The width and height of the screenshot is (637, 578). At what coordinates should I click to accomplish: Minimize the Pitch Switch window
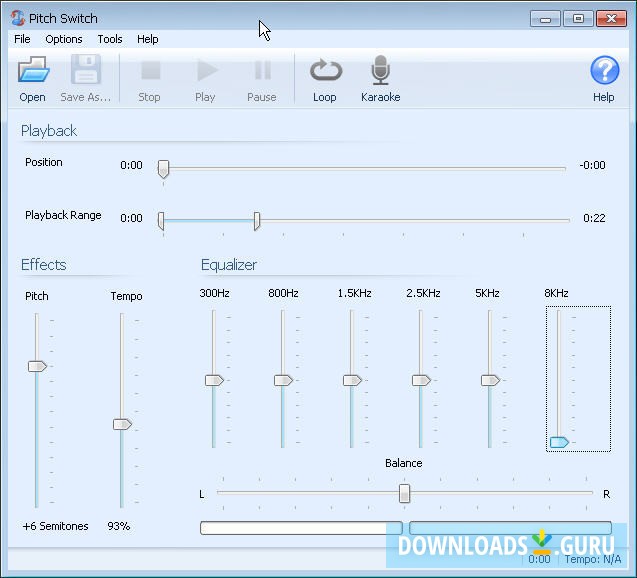(x=545, y=19)
